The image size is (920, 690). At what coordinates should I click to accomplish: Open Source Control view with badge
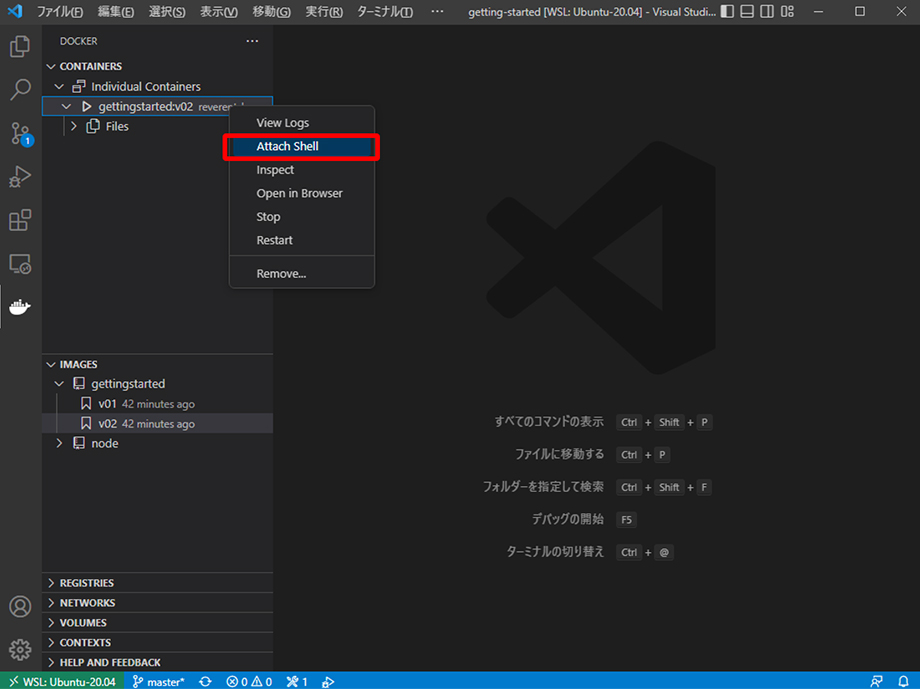coord(20,134)
